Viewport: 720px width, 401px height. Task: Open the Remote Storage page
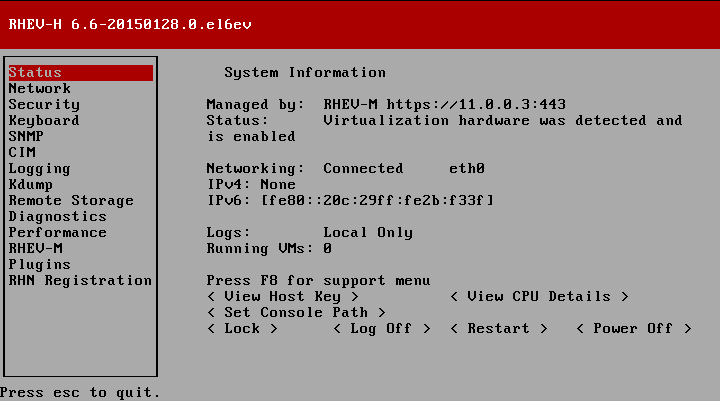[x=70, y=201]
